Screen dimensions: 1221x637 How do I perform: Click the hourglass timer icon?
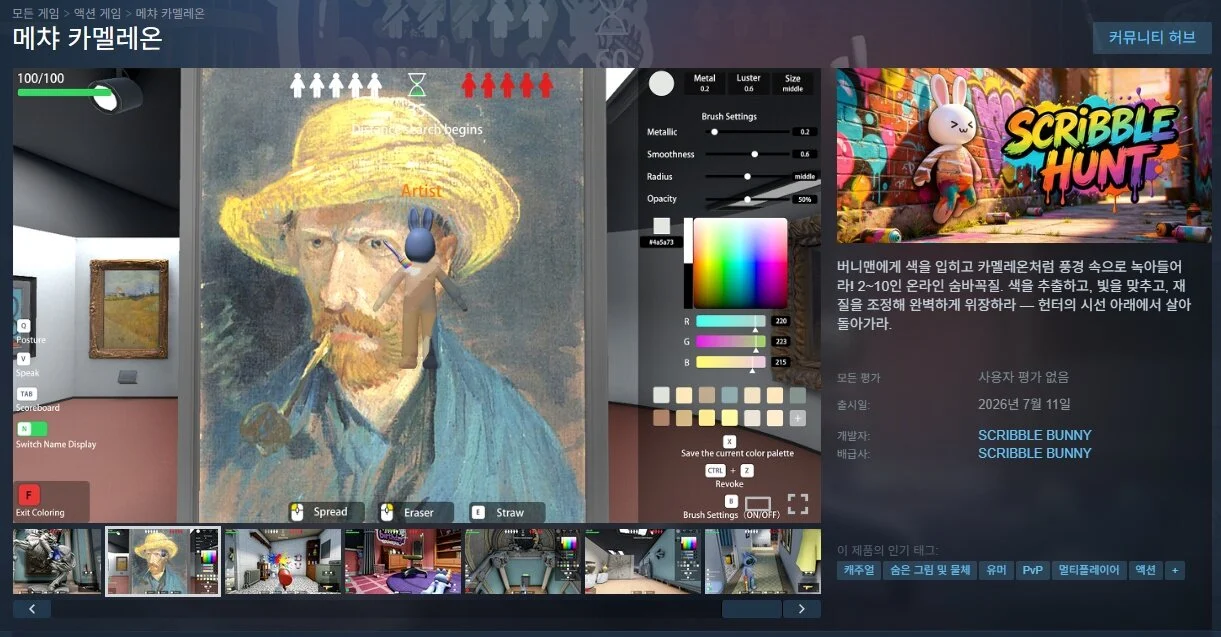(x=416, y=84)
